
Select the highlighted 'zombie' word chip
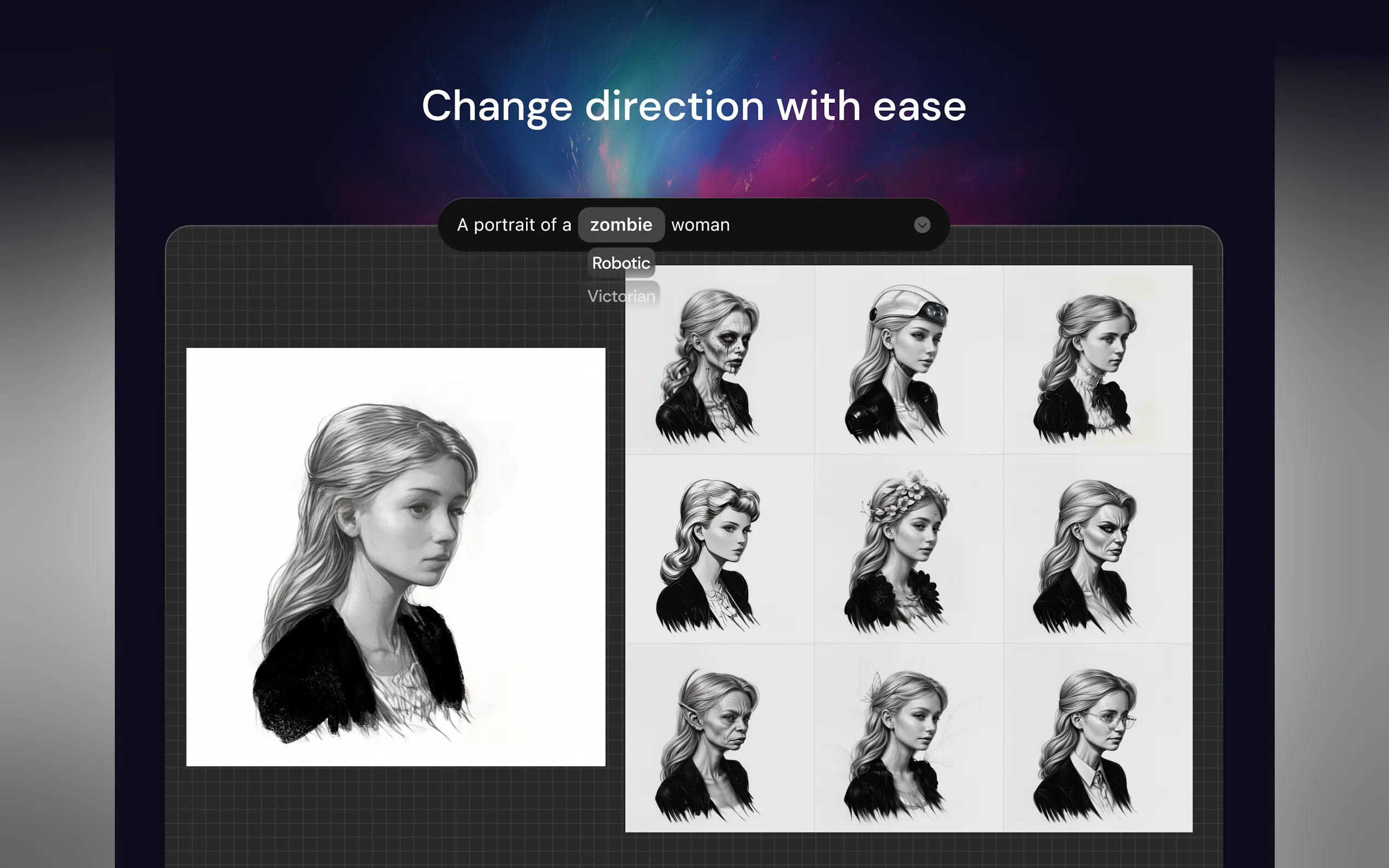pos(621,225)
